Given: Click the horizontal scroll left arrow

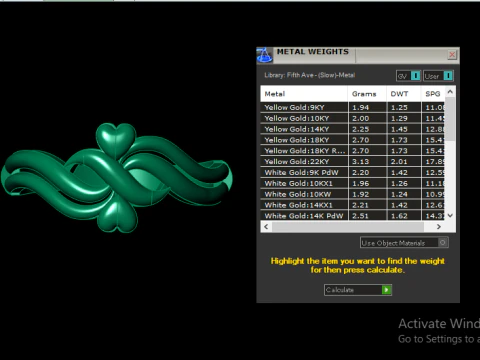Looking at the screenshot, I should coord(266,227).
